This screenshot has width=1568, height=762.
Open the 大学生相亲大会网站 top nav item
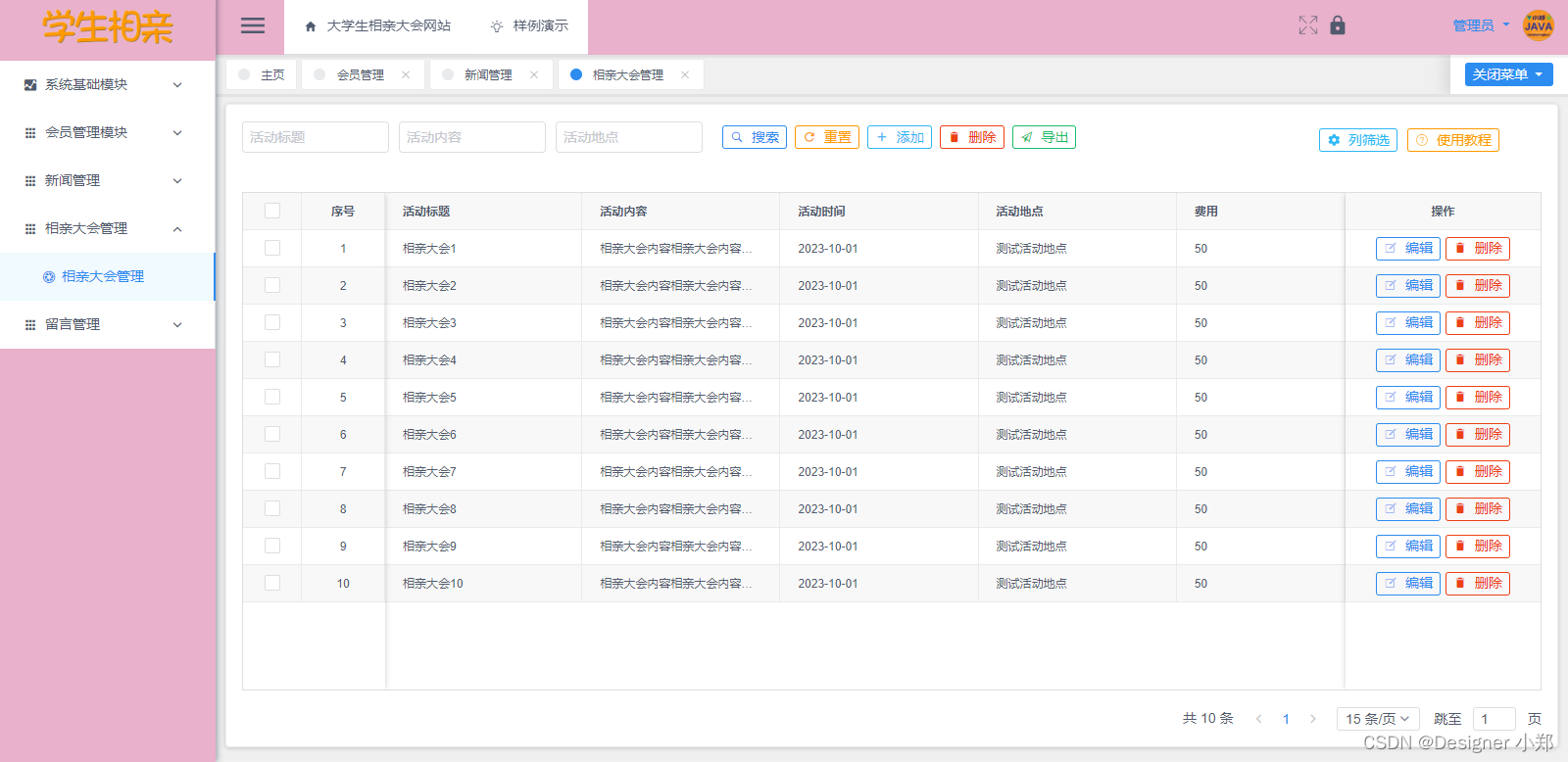pyautogui.click(x=378, y=26)
